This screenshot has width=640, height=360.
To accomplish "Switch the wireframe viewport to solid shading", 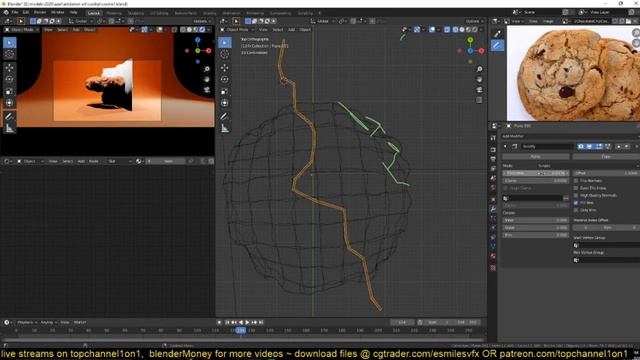I will 462,30.
